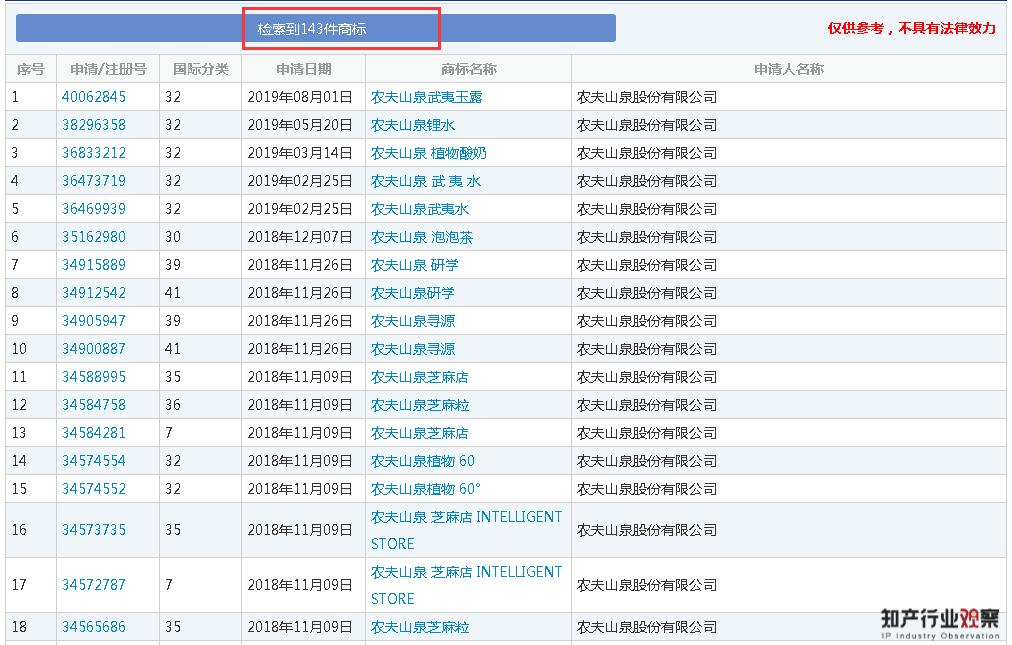Open trademark 农夫山泉植物 60° in row 15
This screenshot has height=645, width=1012.
coord(425,489)
